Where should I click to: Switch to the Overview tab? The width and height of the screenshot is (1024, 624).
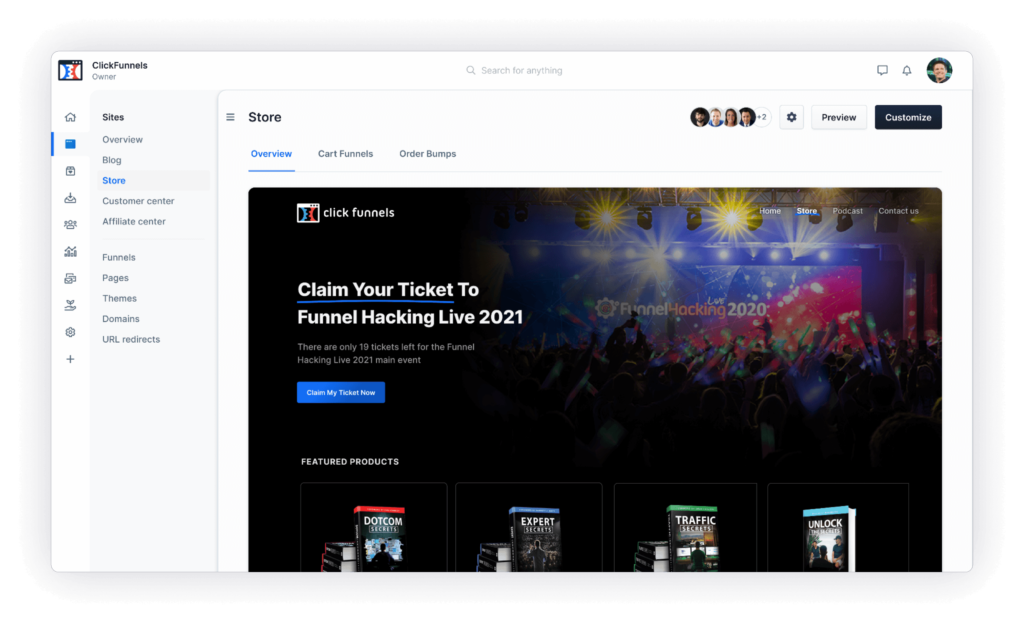click(x=271, y=154)
